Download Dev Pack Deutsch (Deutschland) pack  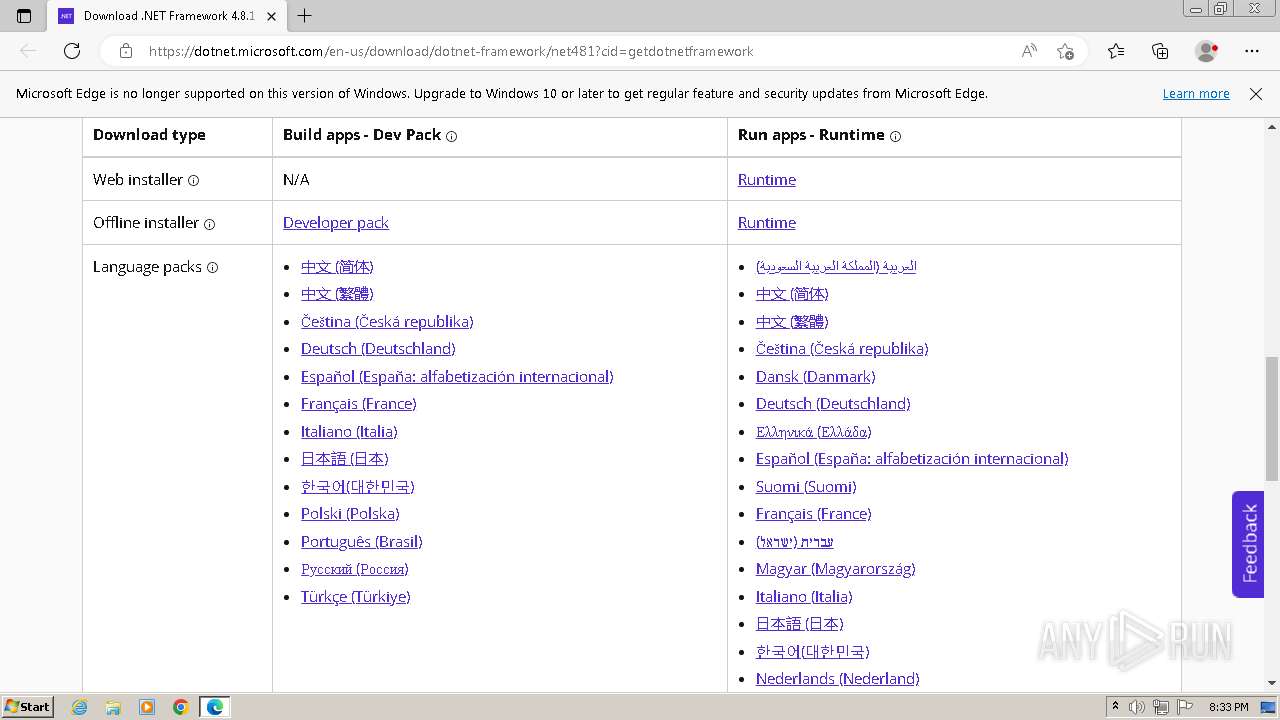click(x=378, y=349)
